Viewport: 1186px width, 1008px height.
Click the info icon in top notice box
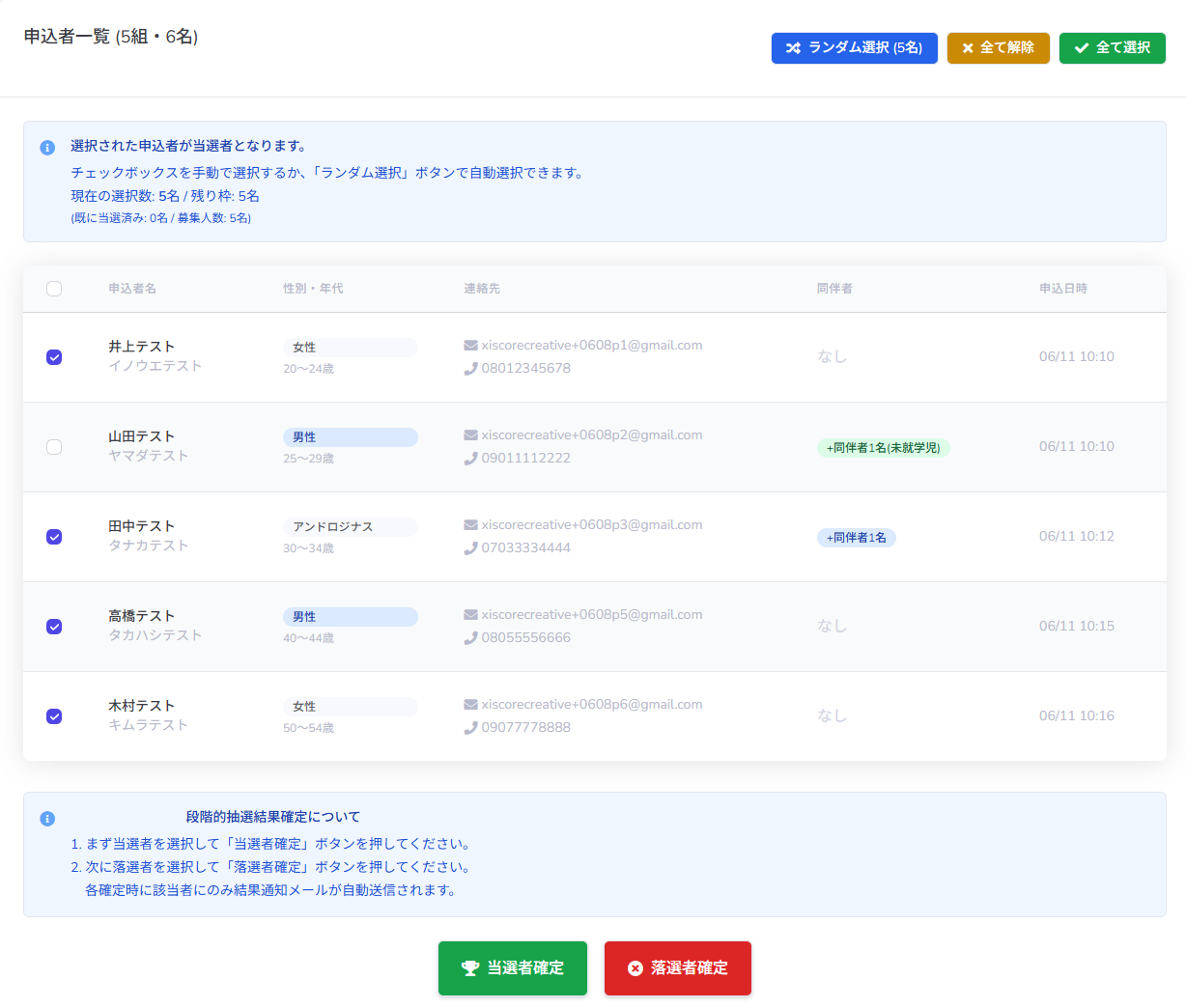point(47,148)
